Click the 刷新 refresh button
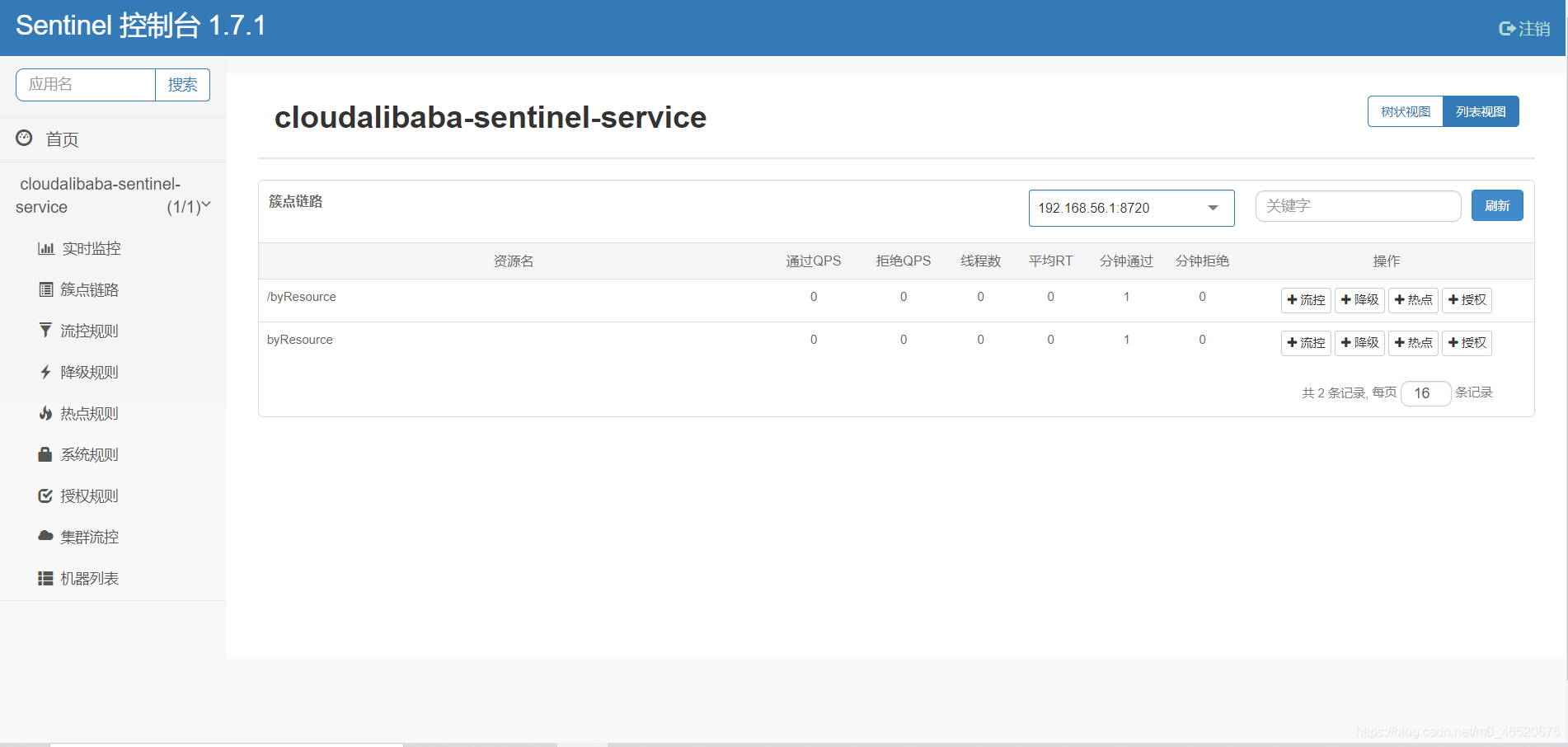 coord(1497,205)
